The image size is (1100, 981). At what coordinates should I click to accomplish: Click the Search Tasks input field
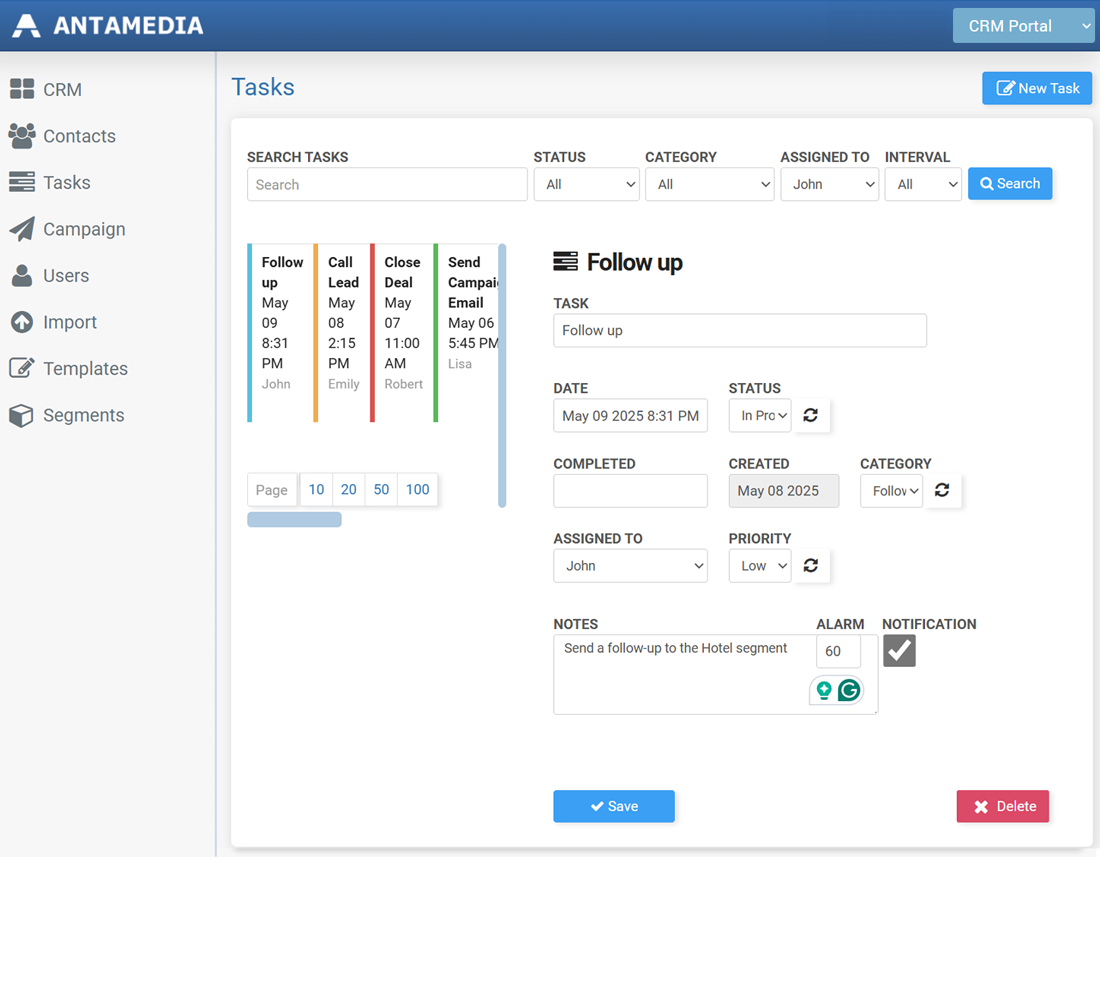(x=387, y=184)
